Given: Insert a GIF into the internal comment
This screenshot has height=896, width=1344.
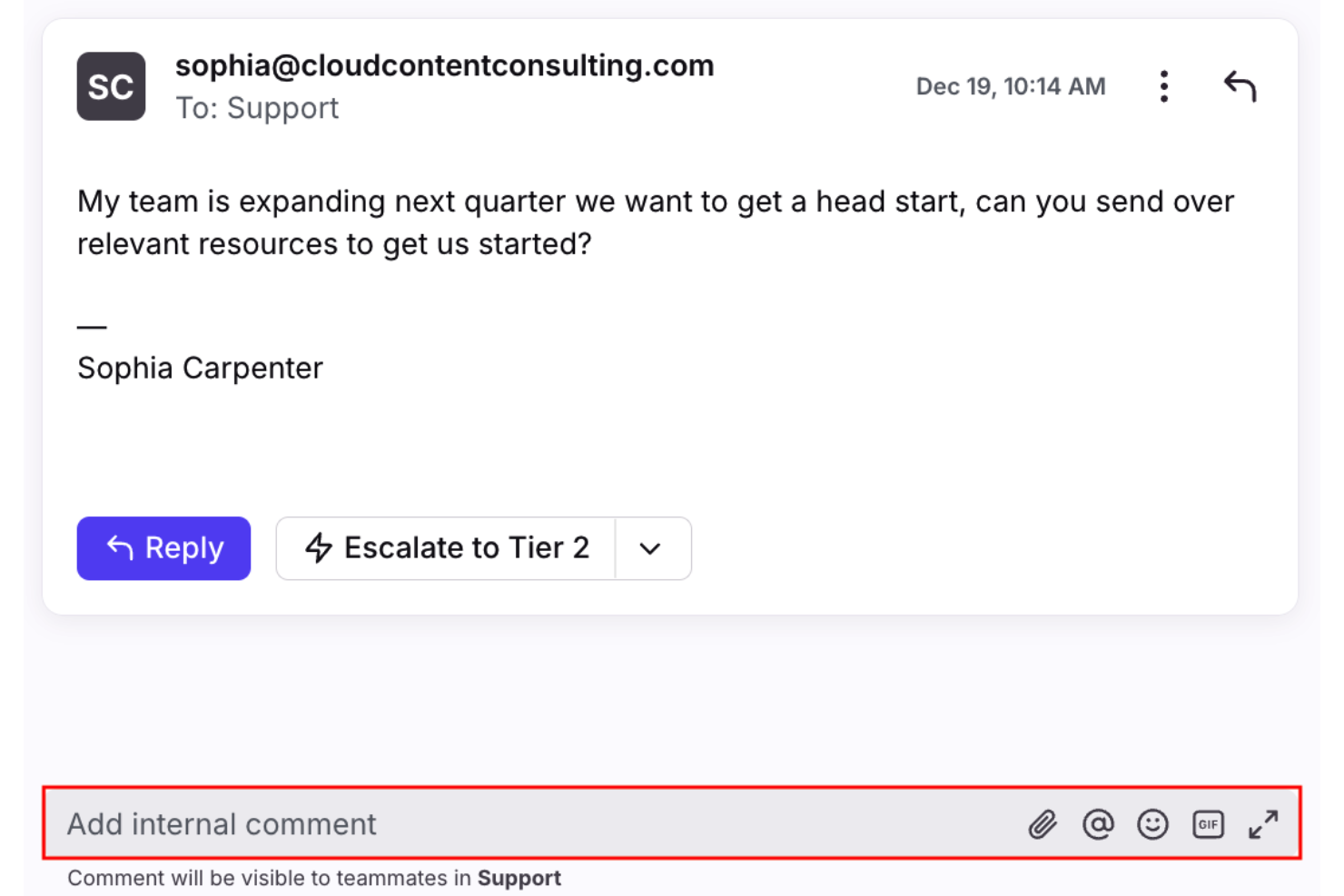Looking at the screenshot, I should click(1208, 824).
